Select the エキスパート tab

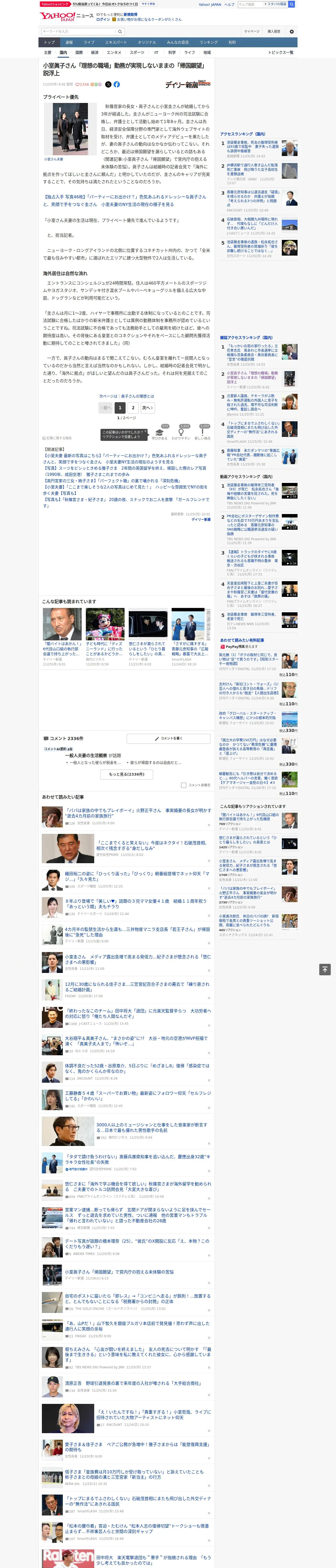[116, 43]
